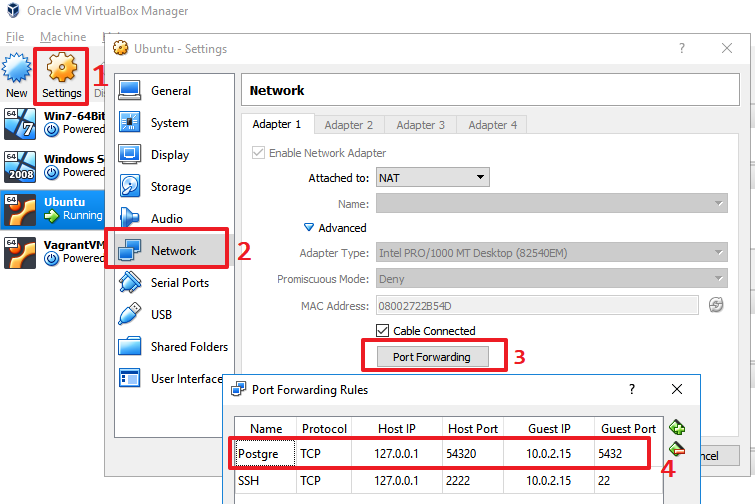Select the USB settings category
755x504 pixels.
[x=161, y=315]
